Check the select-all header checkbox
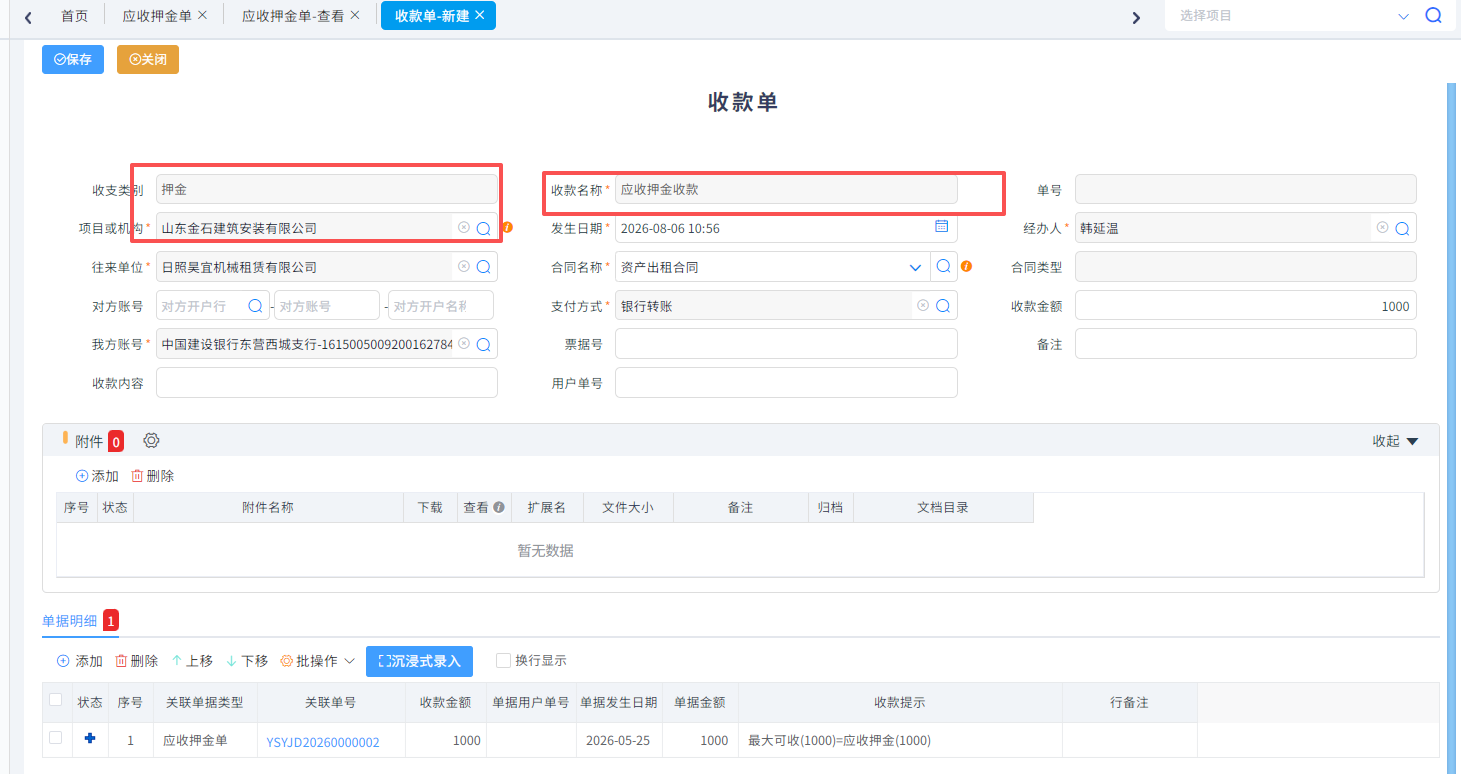Viewport: 1461px width, 774px height. 56,700
